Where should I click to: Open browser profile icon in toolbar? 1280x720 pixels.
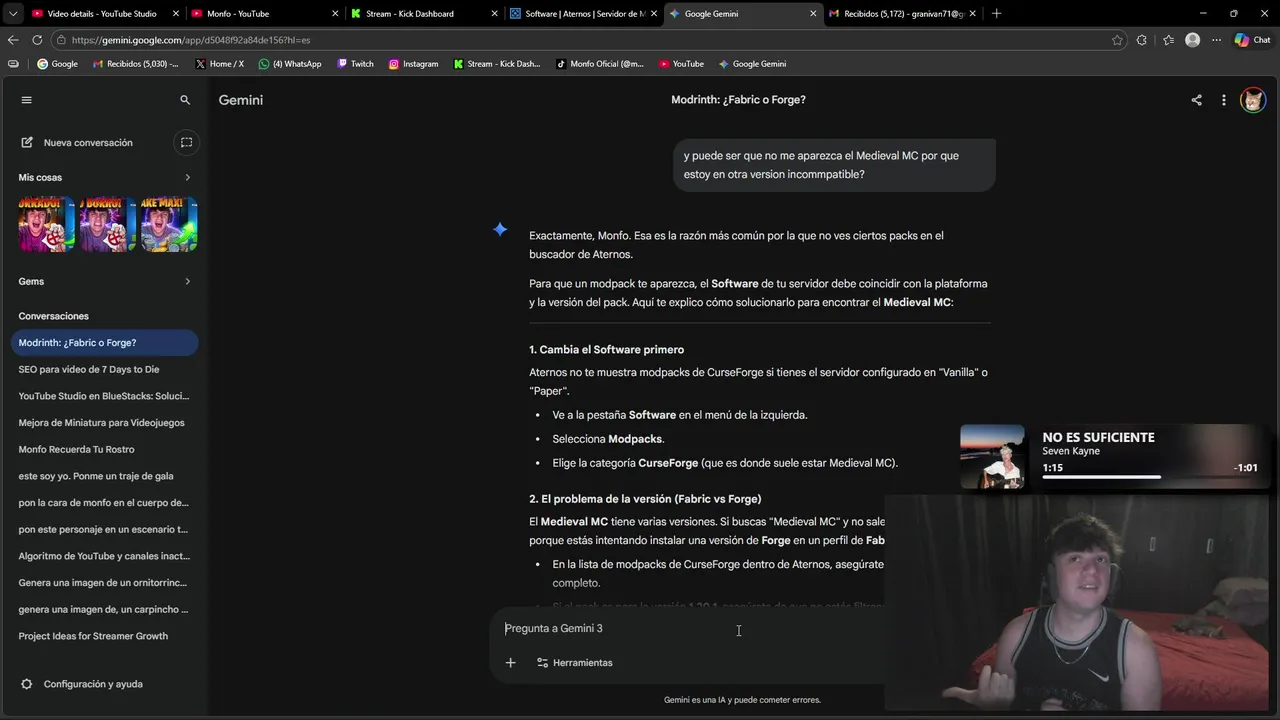pyautogui.click(x=1192, y=40)
